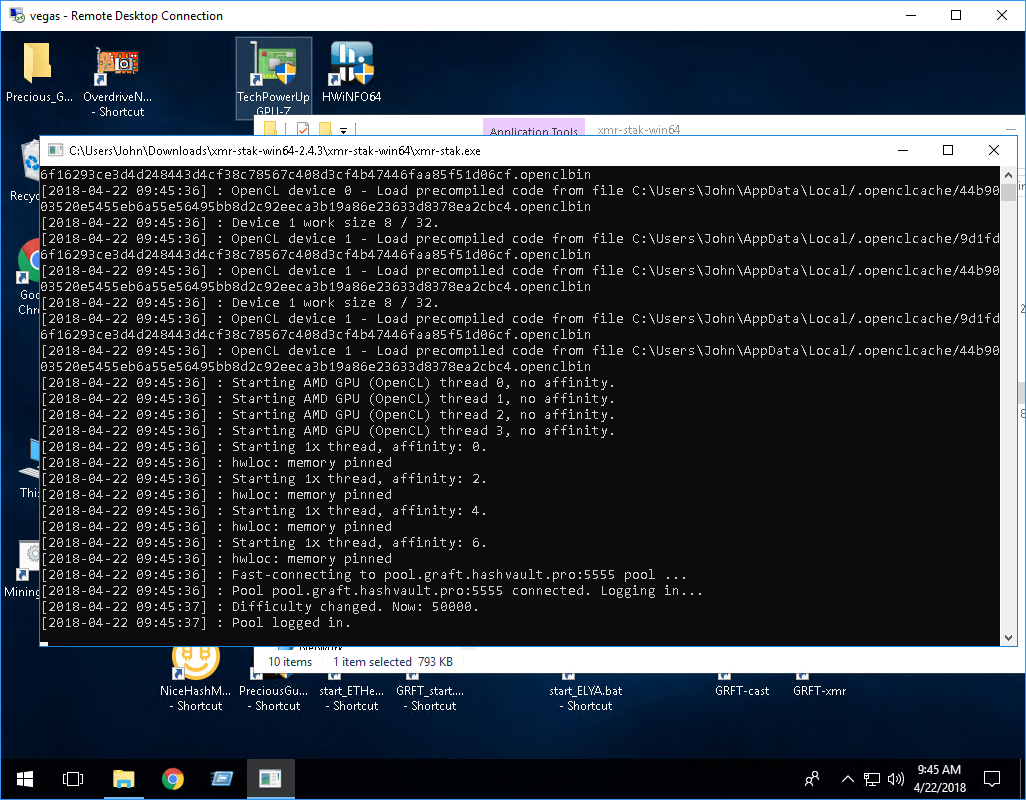This screenshot has width=1026, height=800.
Task: Click the xmr-stak-win64 title bar label
Action: 640,129
